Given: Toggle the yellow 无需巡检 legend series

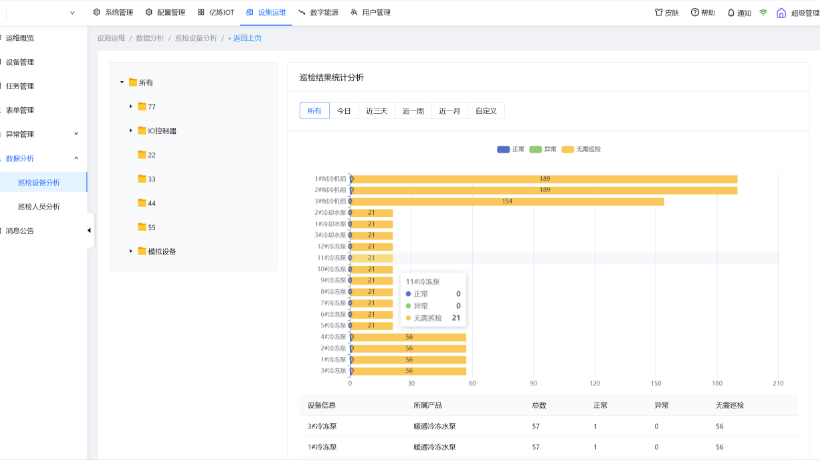Looking at the screenshot, I should (581, 149).
